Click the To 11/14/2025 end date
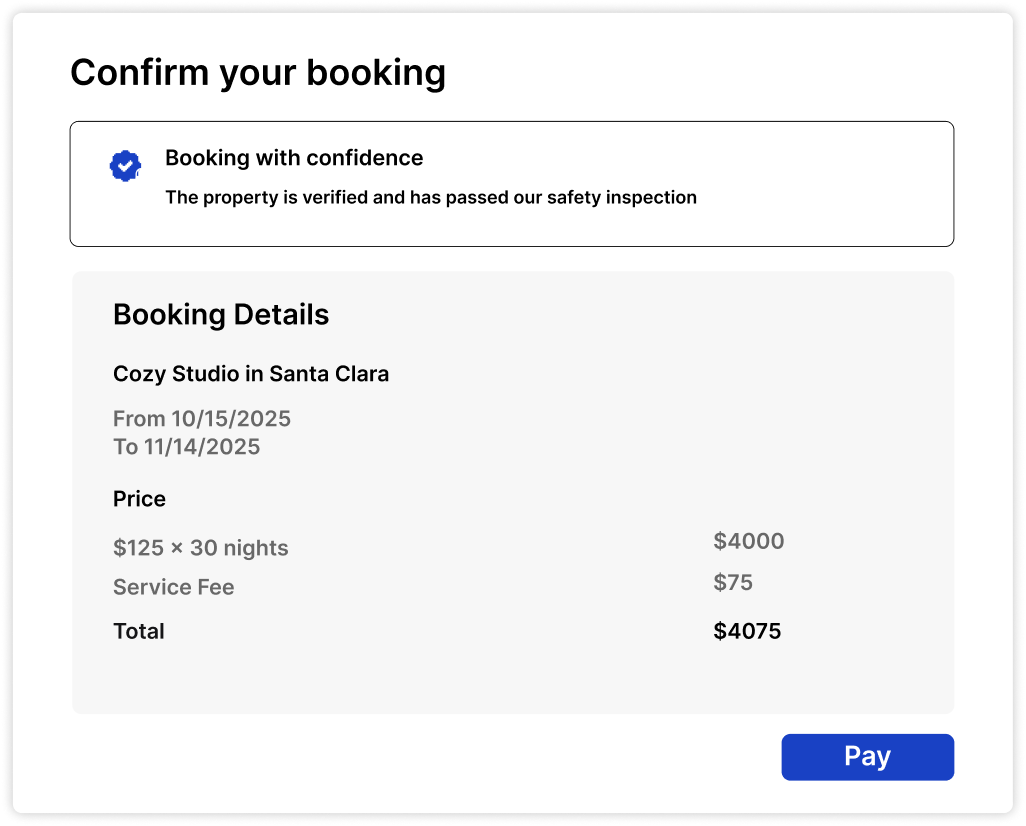Image resolution: width=1026 pixels, height=826 pixels. tap(187, 446)
